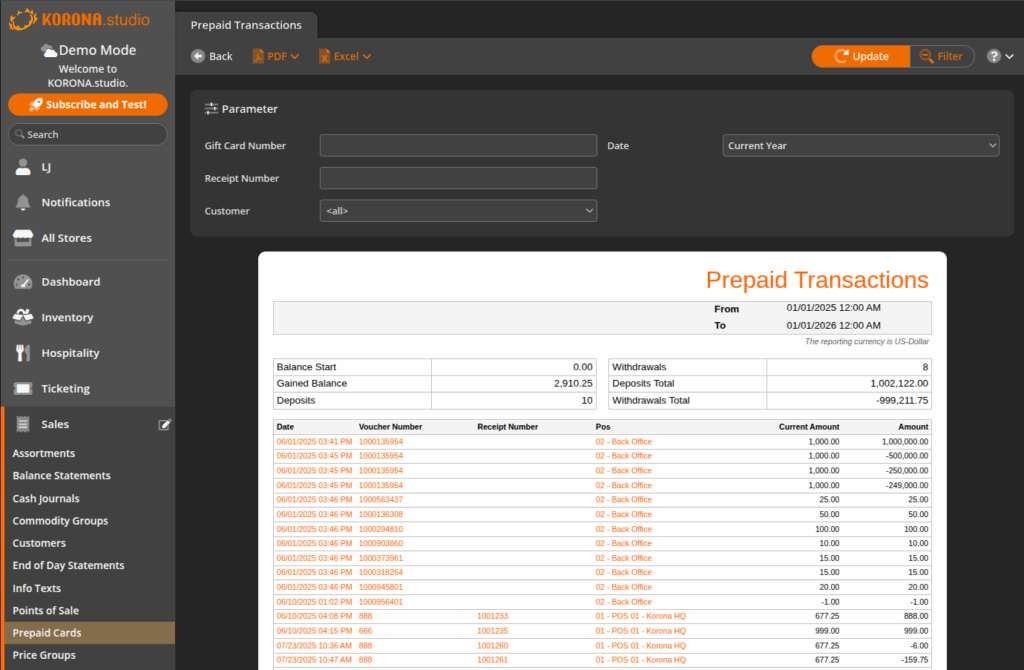Expand the PDF export dropdown arrow
Image resolution: width=1024 pixels, height=670 pixels.
click(x=295, y=57)
